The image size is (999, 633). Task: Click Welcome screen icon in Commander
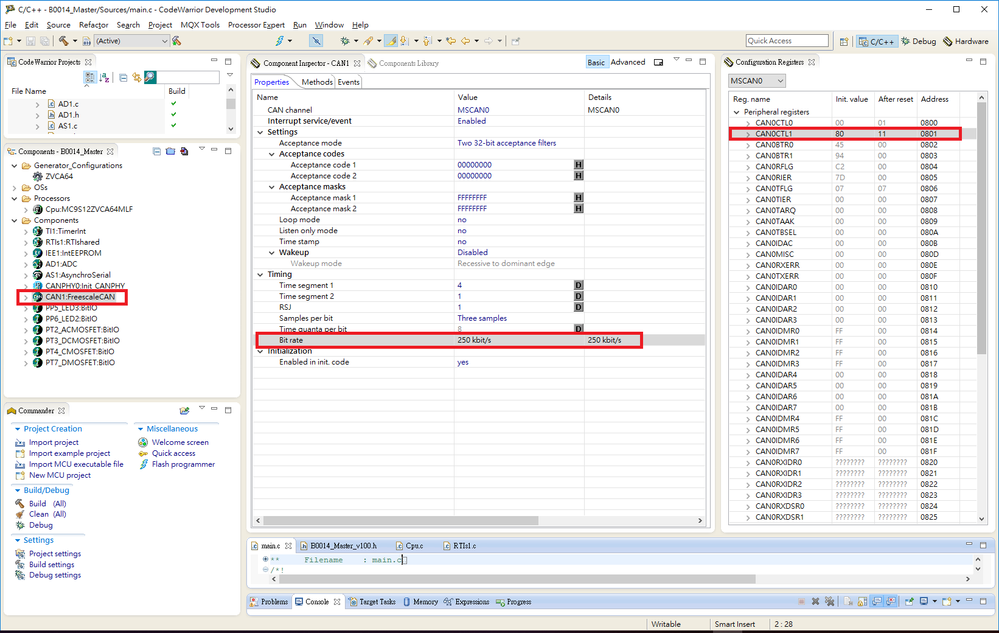click(143, 442)
